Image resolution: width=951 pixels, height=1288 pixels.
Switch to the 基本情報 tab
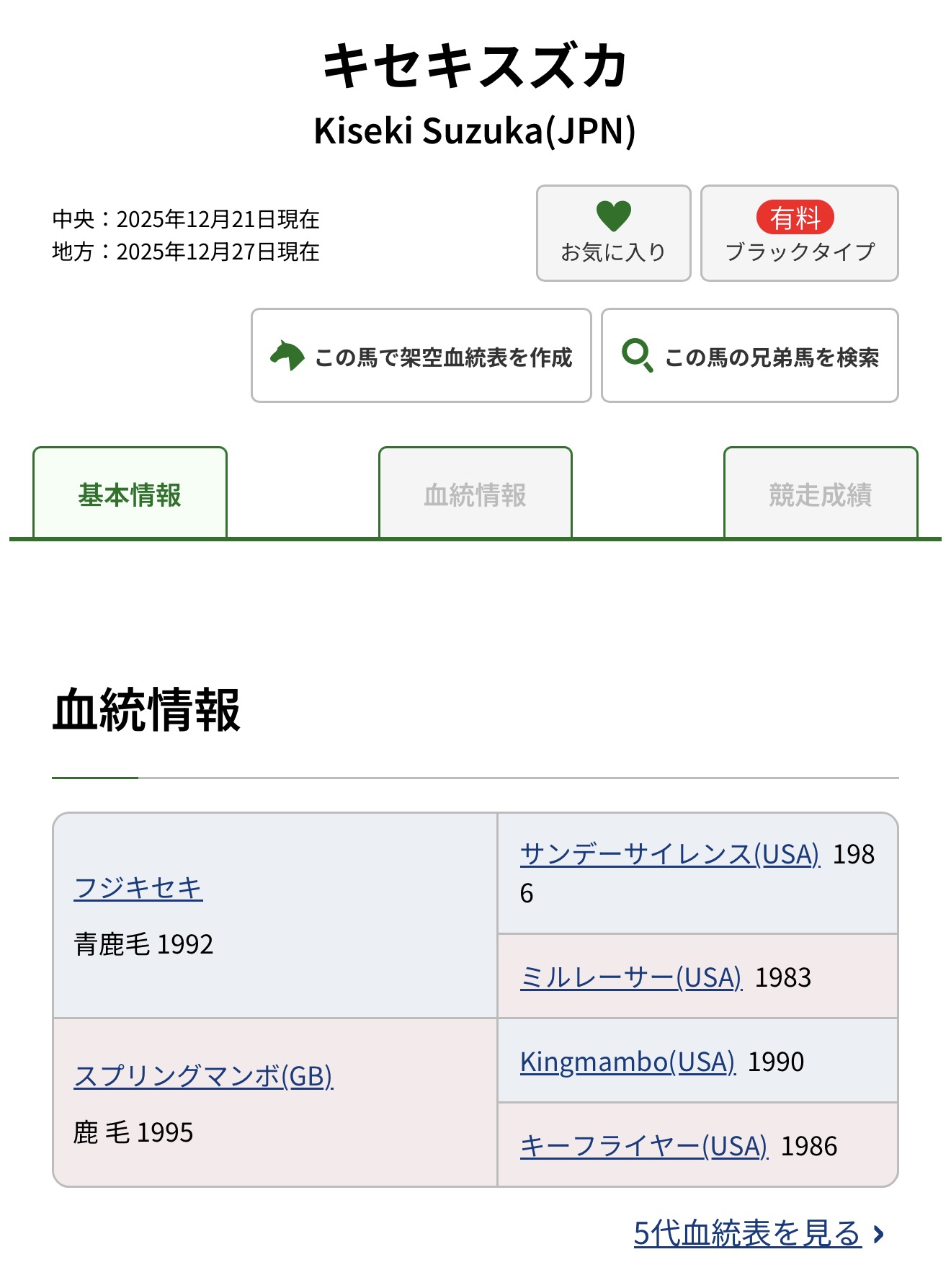coord(130,494)
